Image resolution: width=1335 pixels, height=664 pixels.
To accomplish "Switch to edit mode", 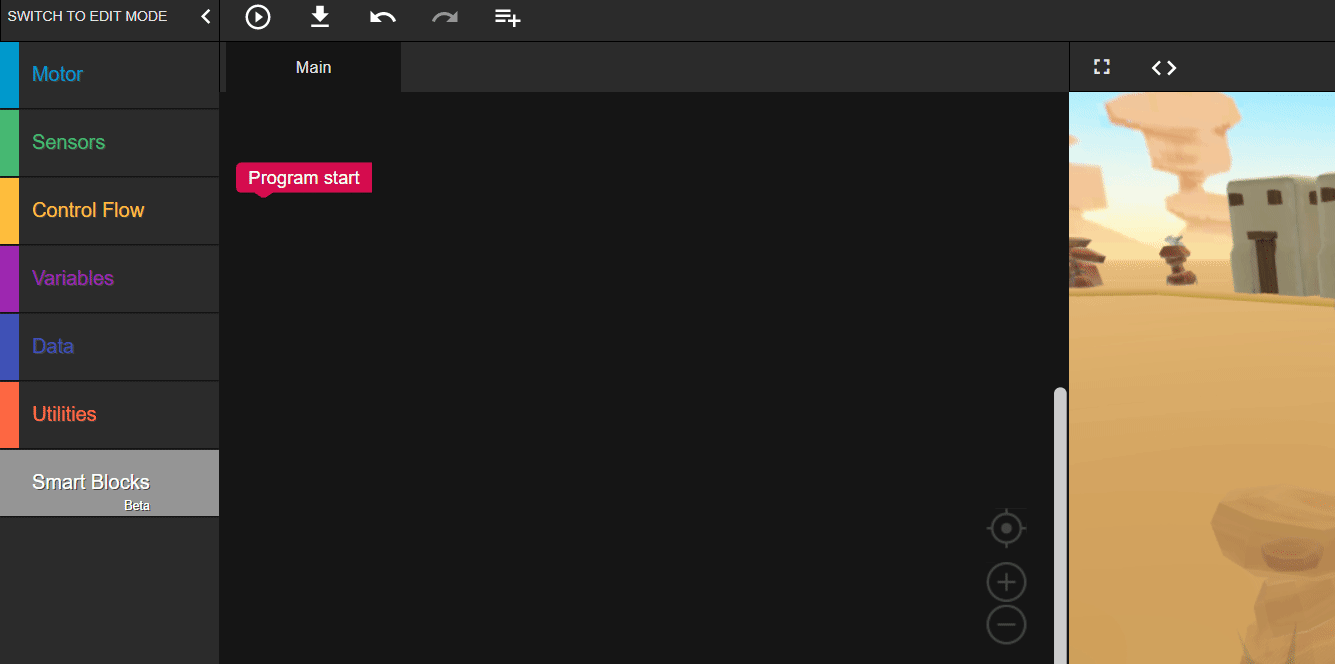I will (88, 17).
